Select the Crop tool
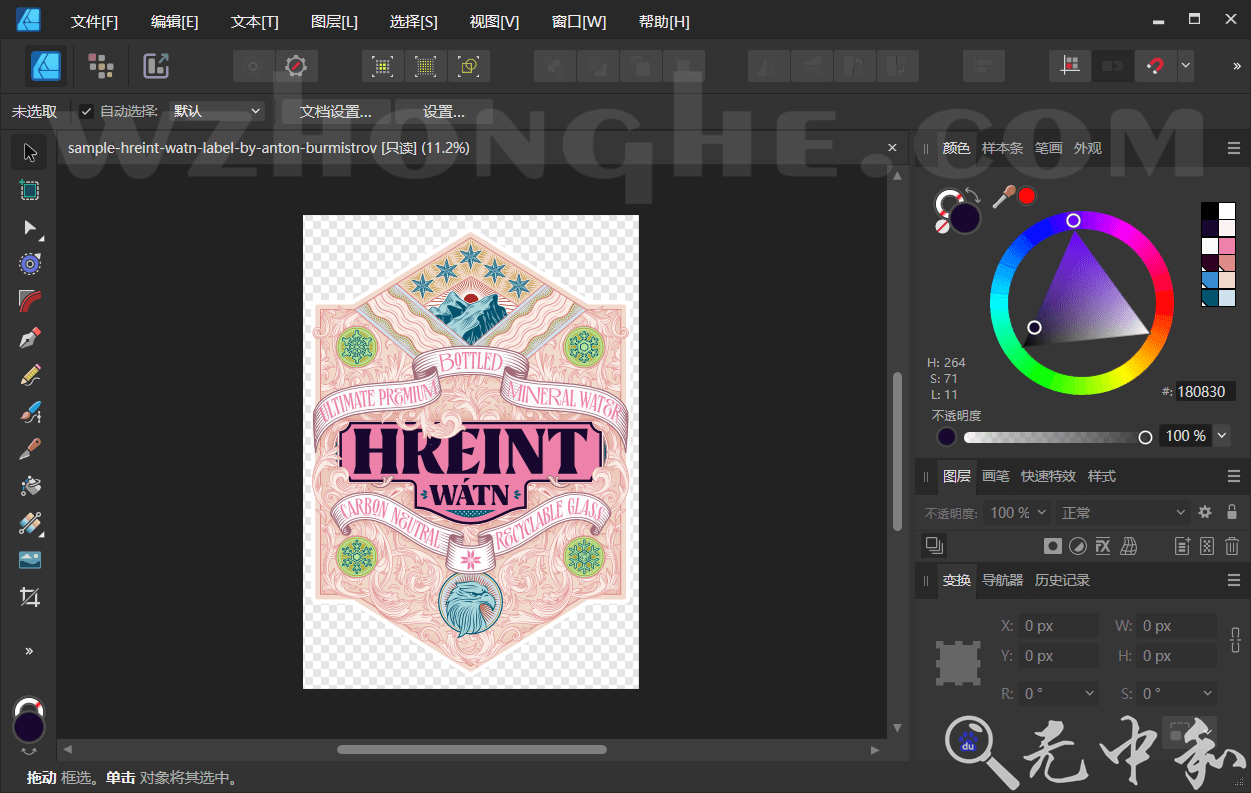The image size is (1251, 793). pos(29,597)
